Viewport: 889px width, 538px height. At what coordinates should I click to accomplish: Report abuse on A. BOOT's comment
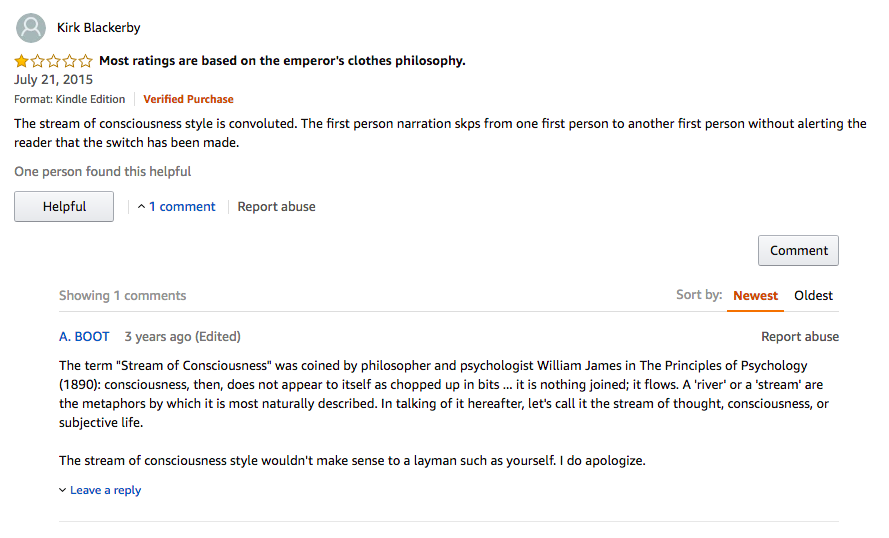coord(799,337)
